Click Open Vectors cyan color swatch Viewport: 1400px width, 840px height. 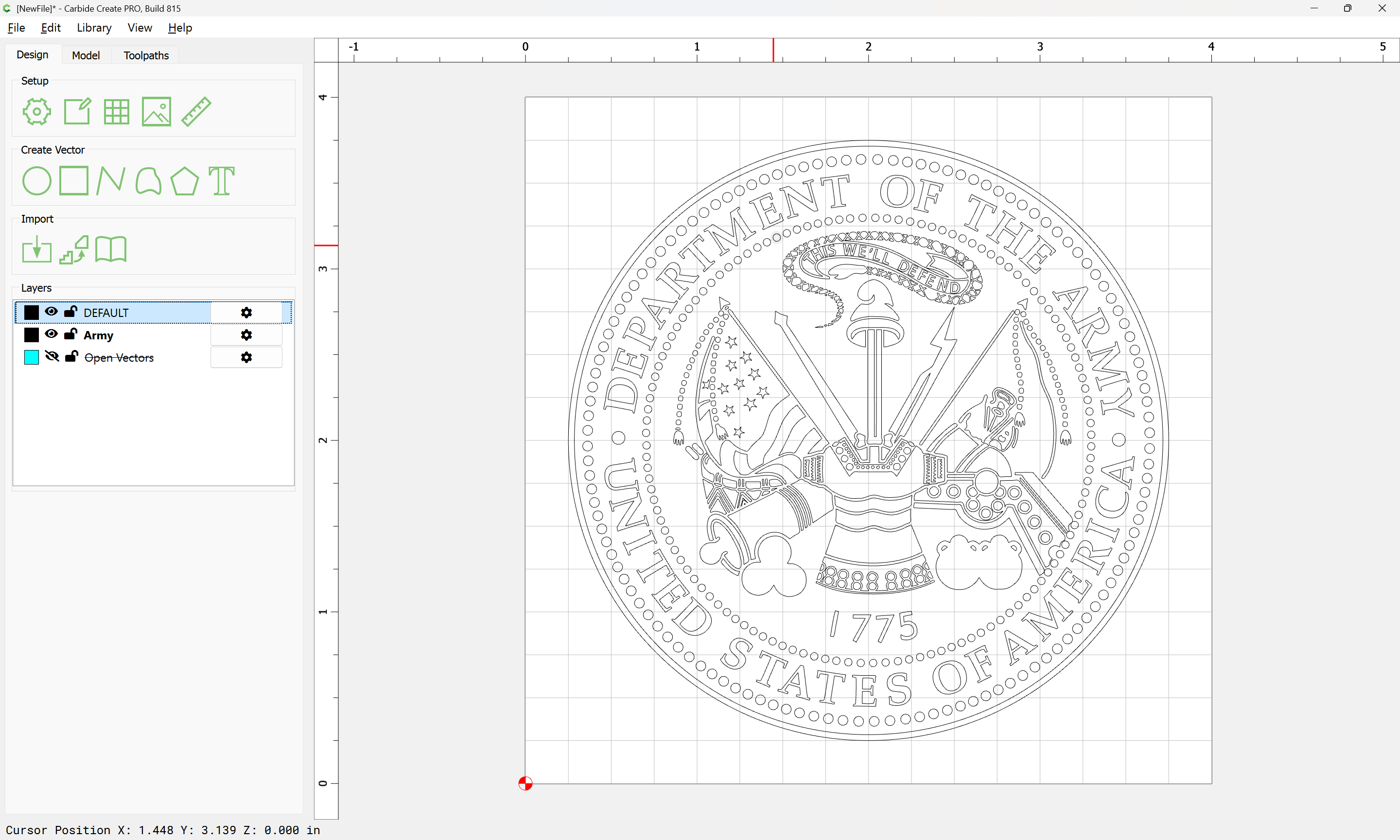pyautogui.click(x=32, y=357)
